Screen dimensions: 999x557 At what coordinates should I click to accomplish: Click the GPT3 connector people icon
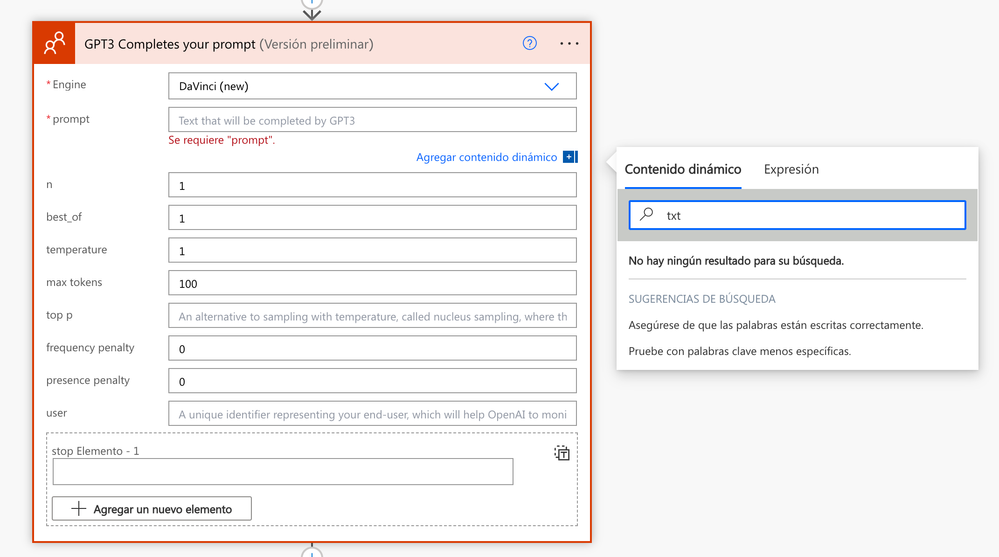pos(54,43)
